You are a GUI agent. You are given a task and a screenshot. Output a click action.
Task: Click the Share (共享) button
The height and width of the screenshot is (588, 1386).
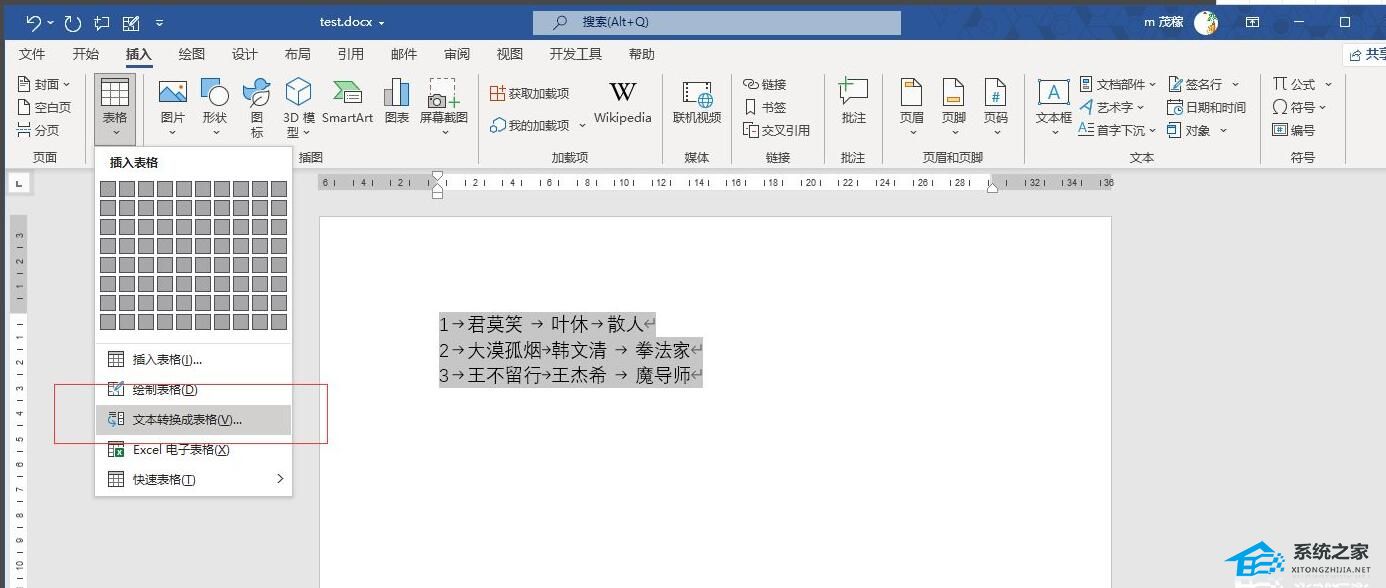click(x=1364, y=54)
